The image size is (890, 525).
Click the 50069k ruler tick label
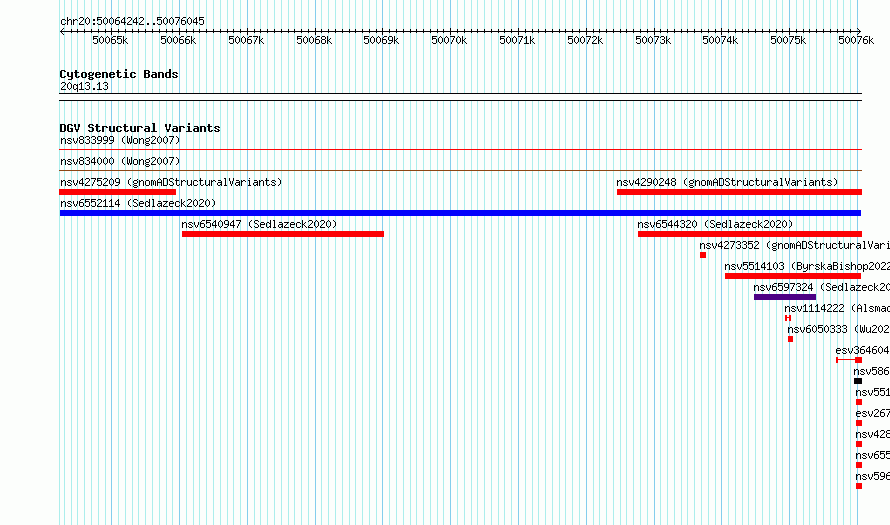[x=381, y=40]
